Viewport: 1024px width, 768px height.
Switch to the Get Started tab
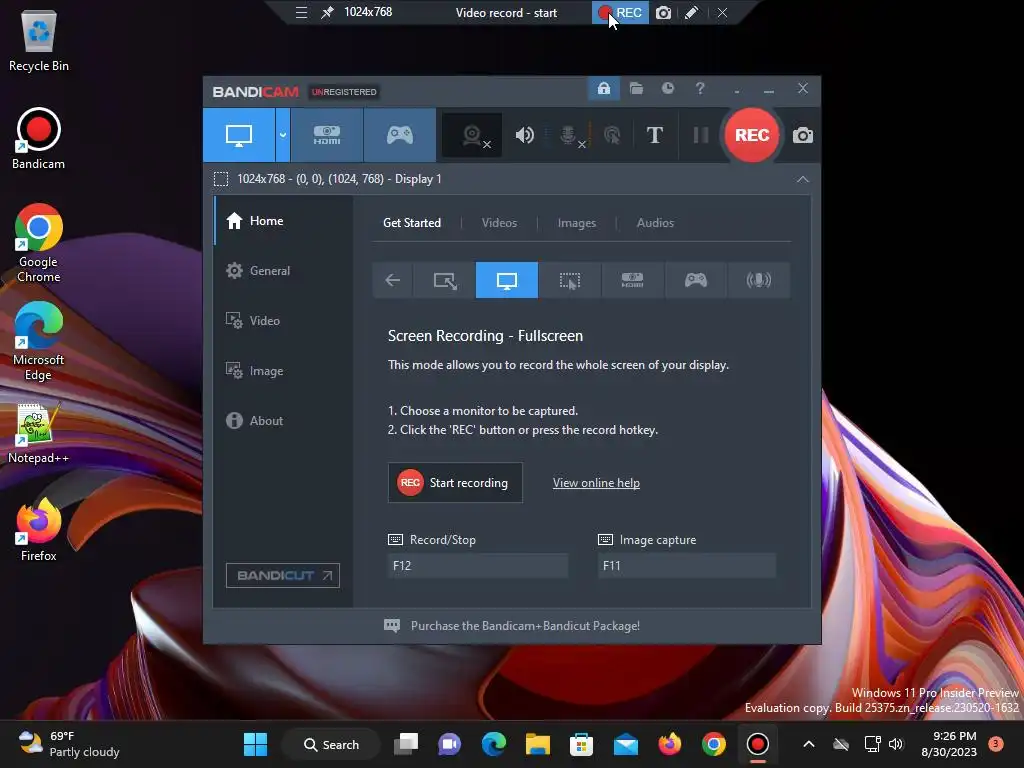point(411,223)
